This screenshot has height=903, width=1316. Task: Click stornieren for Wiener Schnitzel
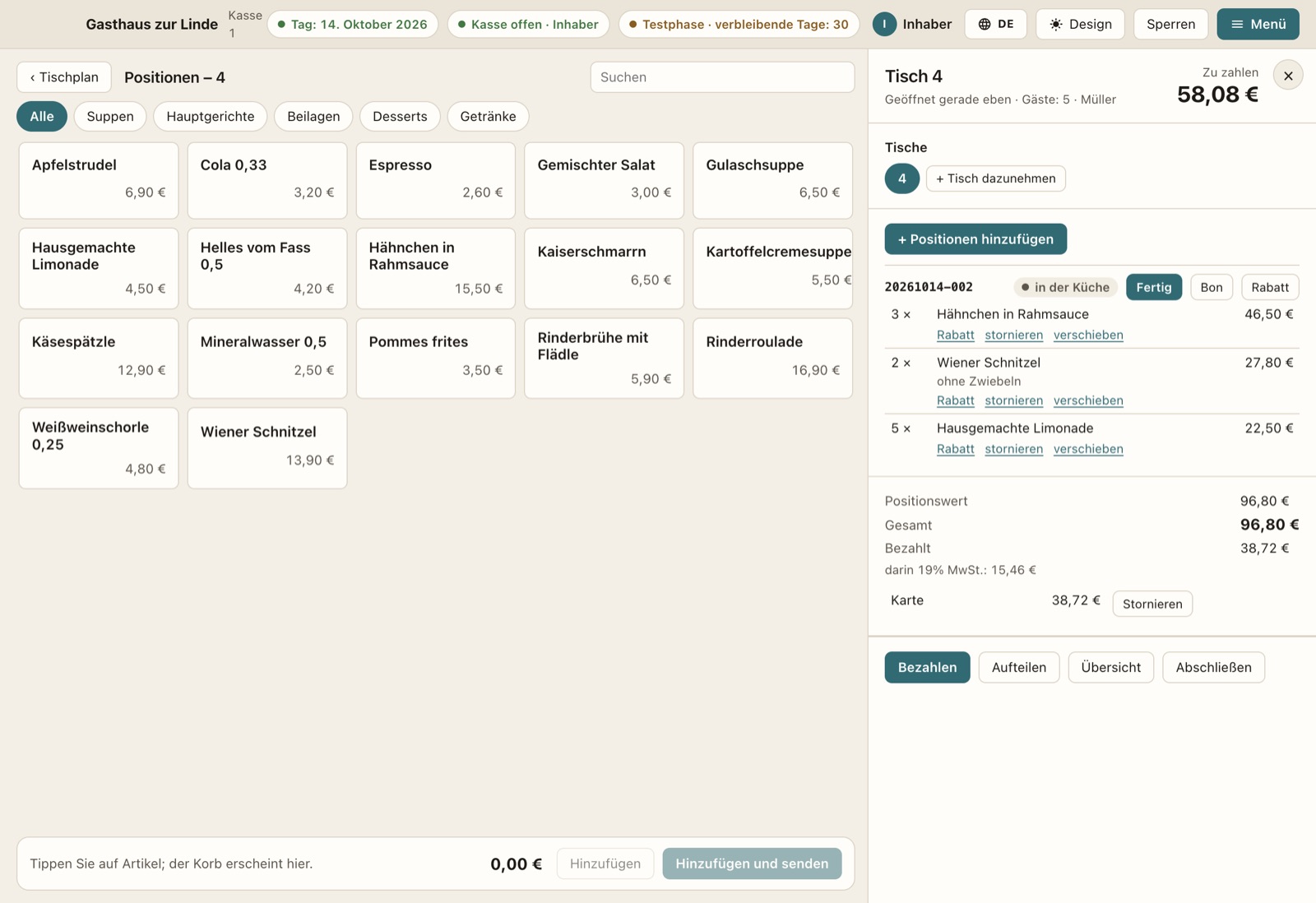coord(1013,401)
